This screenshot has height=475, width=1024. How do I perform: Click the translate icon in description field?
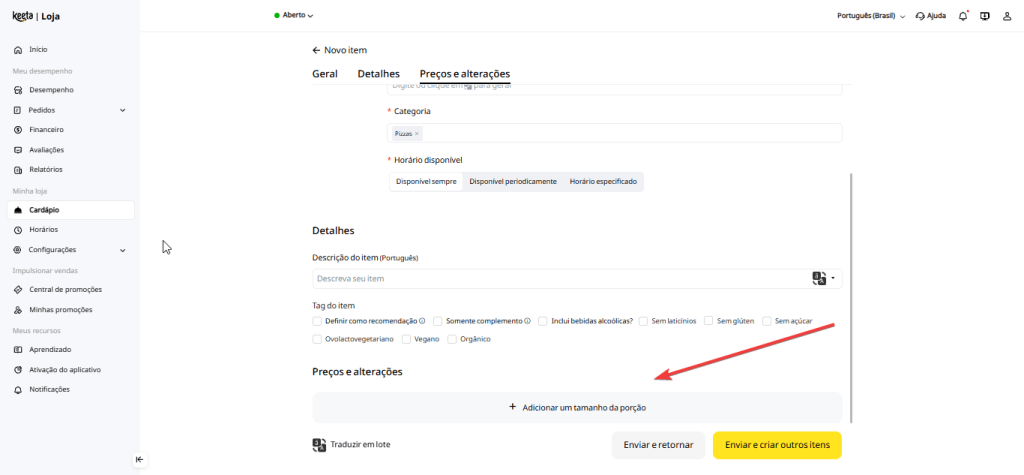[819, 279]
